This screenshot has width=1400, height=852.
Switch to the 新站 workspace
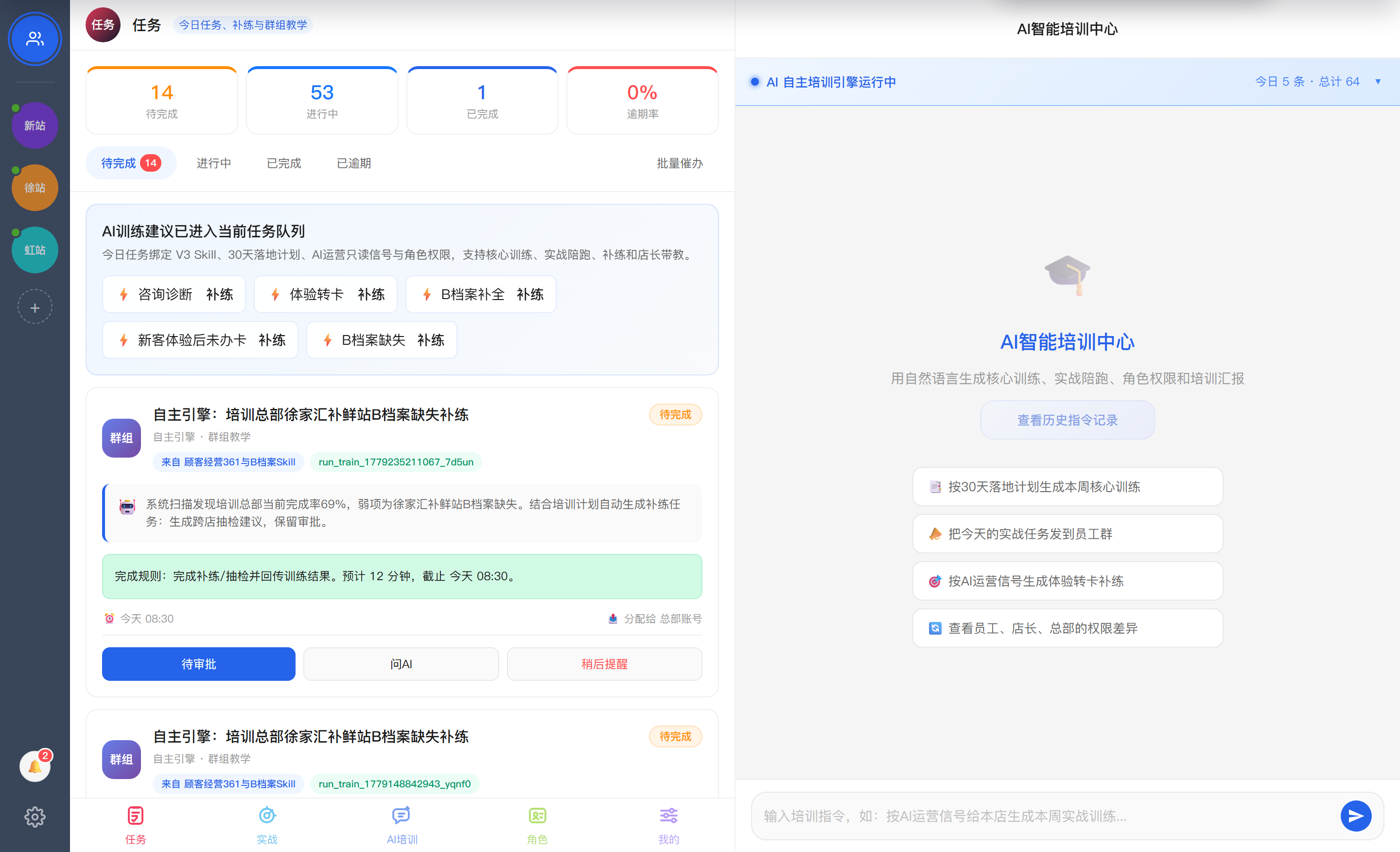coord(35,125)
